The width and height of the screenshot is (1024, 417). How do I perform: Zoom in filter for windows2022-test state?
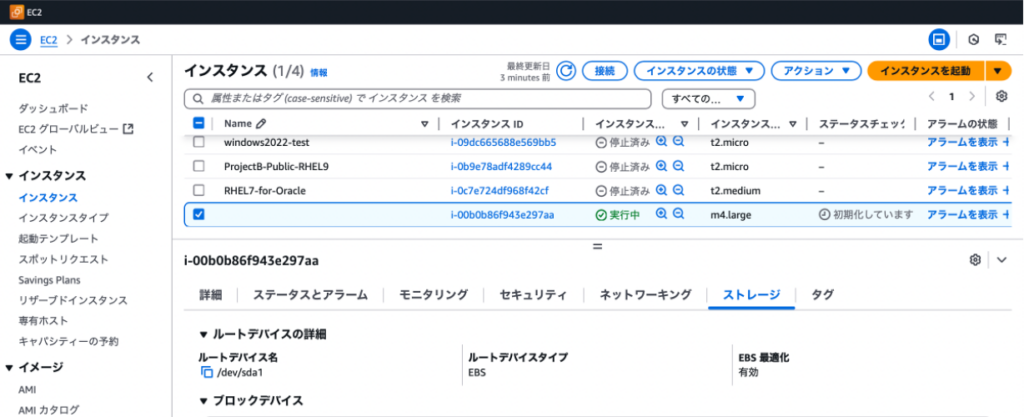pyautogui.click(x=662, y=142)
